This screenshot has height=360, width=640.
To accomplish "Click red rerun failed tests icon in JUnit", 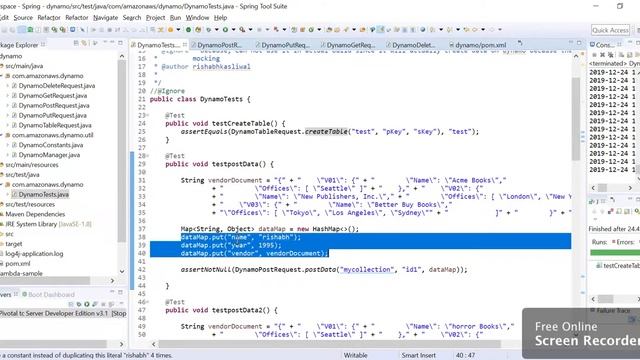I will pyautogui.click(x=611, y=211).
